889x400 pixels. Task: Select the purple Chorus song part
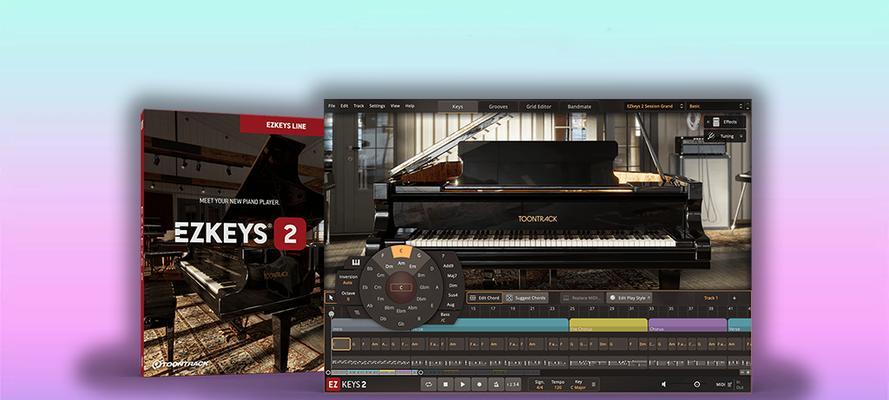coord(688,325)
